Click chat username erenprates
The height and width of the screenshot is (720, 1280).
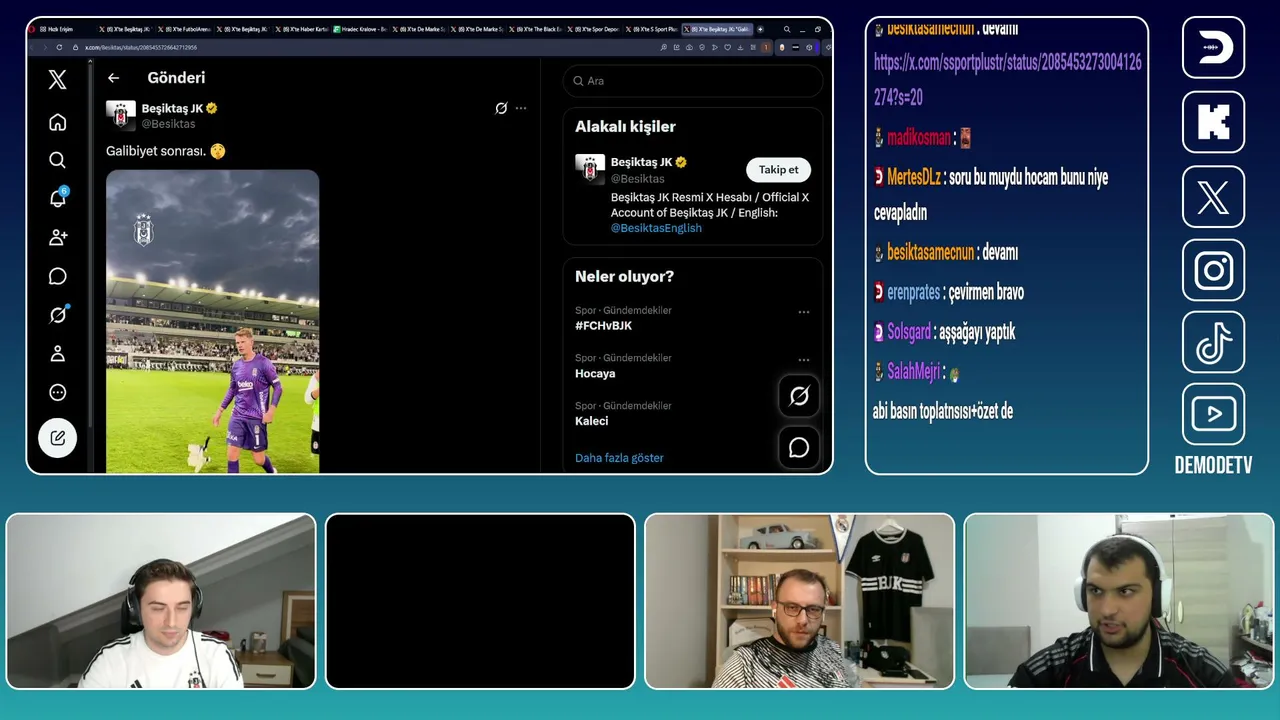click(914, 292)
